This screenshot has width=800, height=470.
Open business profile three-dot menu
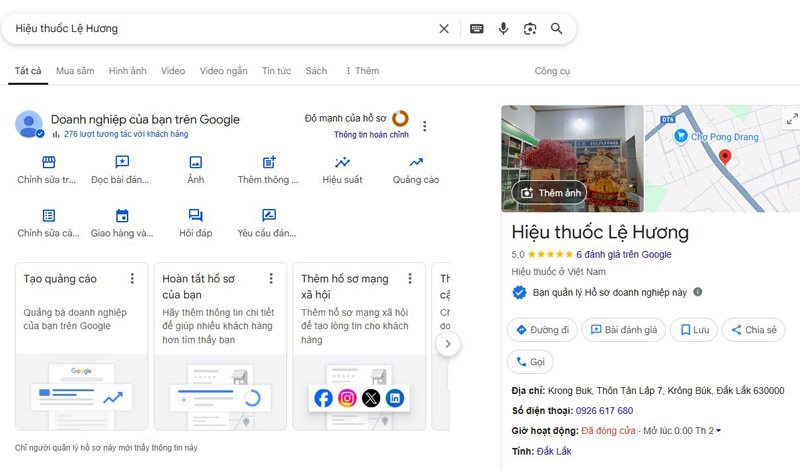424,126
